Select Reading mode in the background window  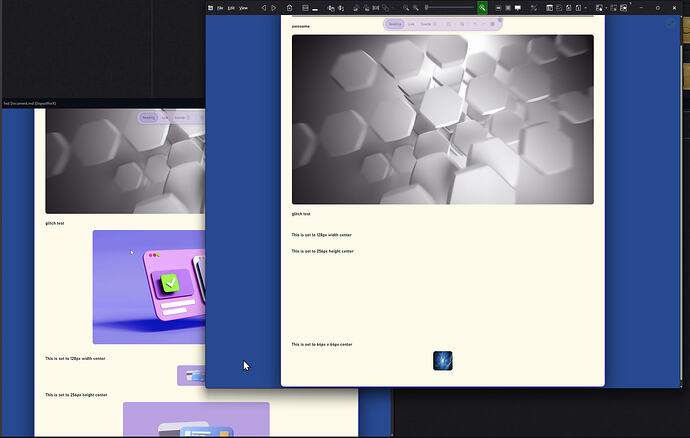coord(148,118)
